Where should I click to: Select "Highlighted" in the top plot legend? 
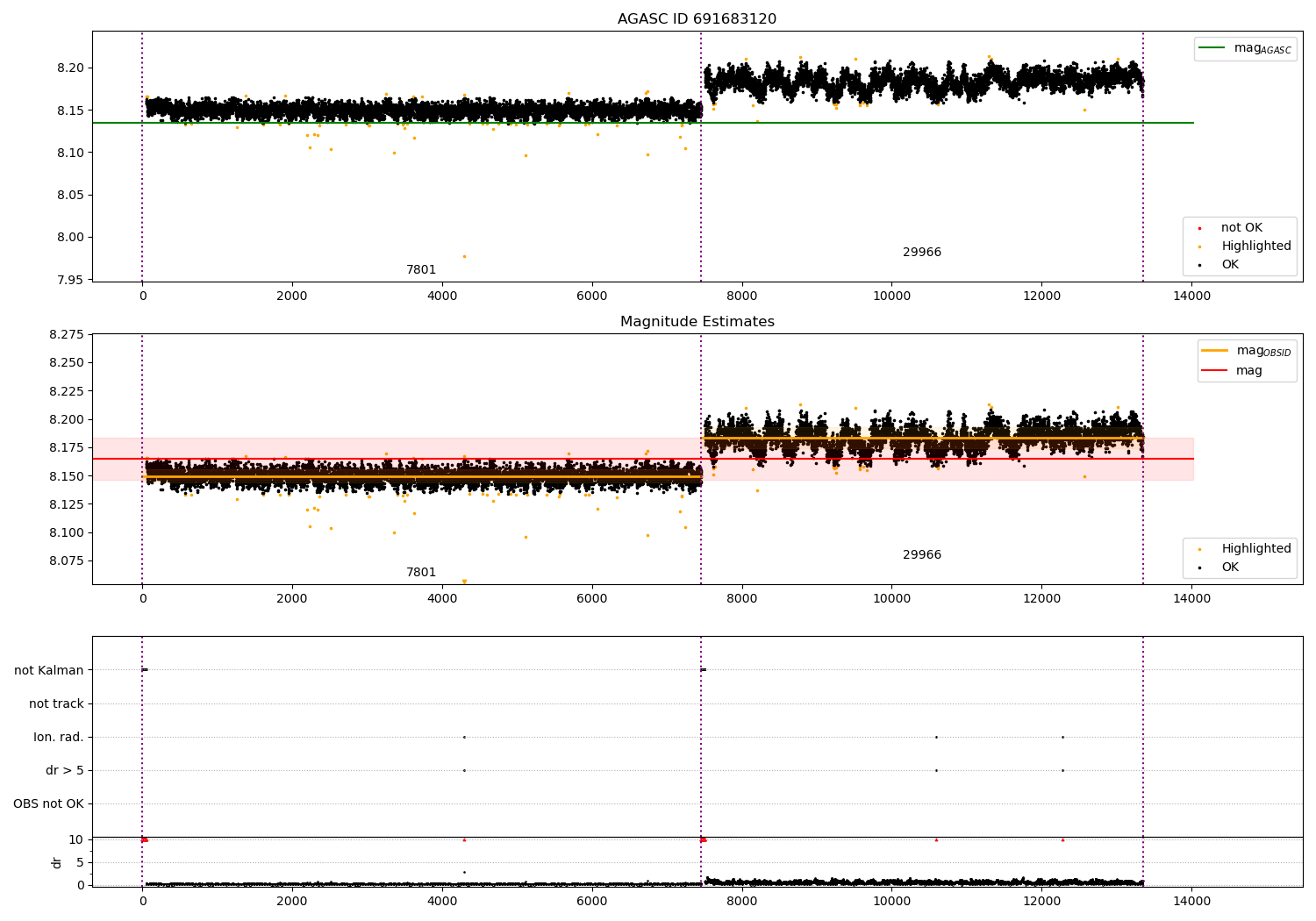(1256, 246)
